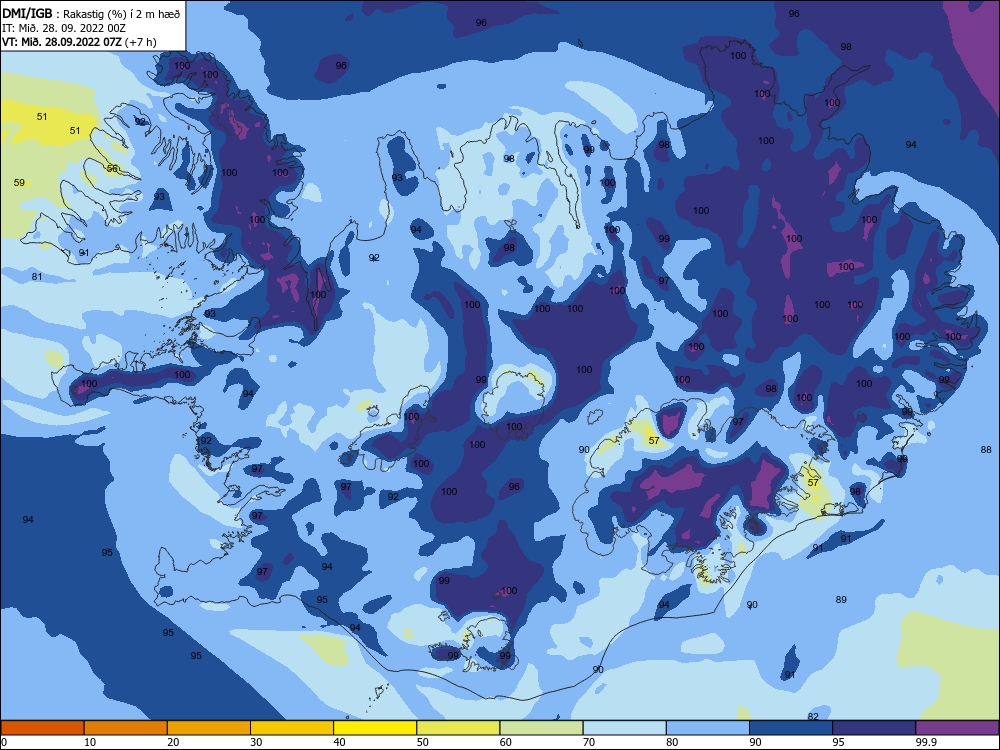
Task: Click the '80' label on the legend scale
Action: click(672, 742)
